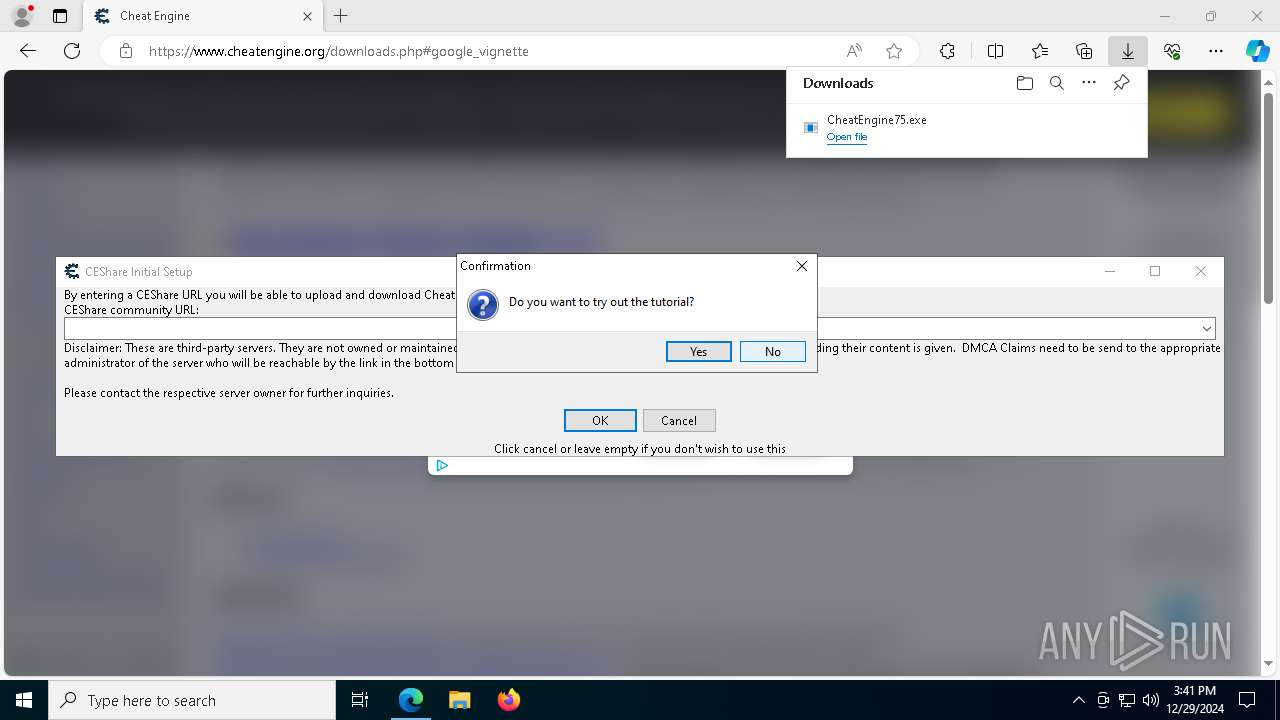Show hidden system tray icons
Image resolution: width=1280 pixels, height=720 pixels.
coord(1079,700)
